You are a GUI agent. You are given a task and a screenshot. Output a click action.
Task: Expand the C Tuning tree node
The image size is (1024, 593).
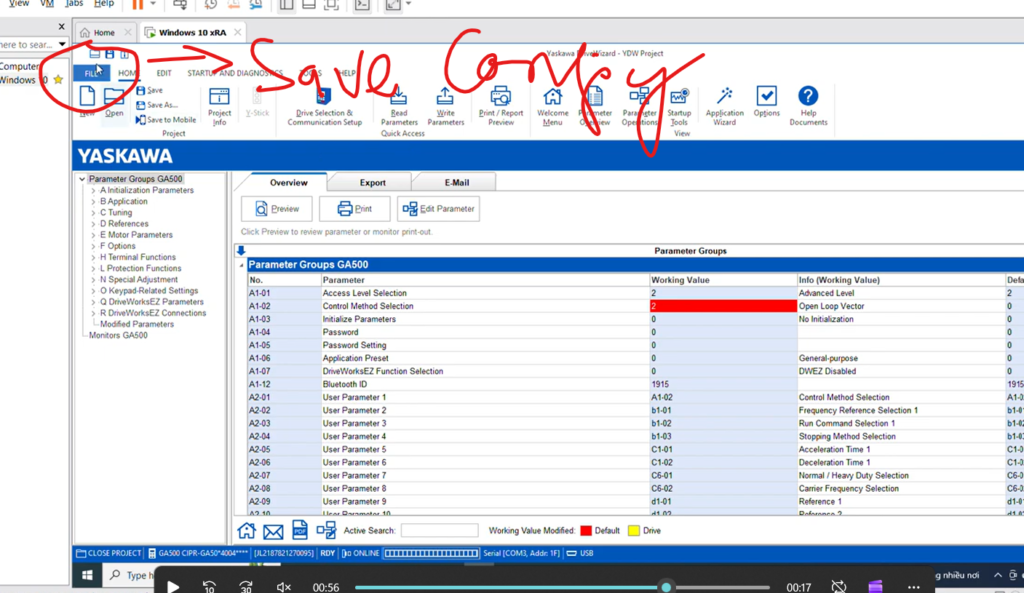point(94,213)
